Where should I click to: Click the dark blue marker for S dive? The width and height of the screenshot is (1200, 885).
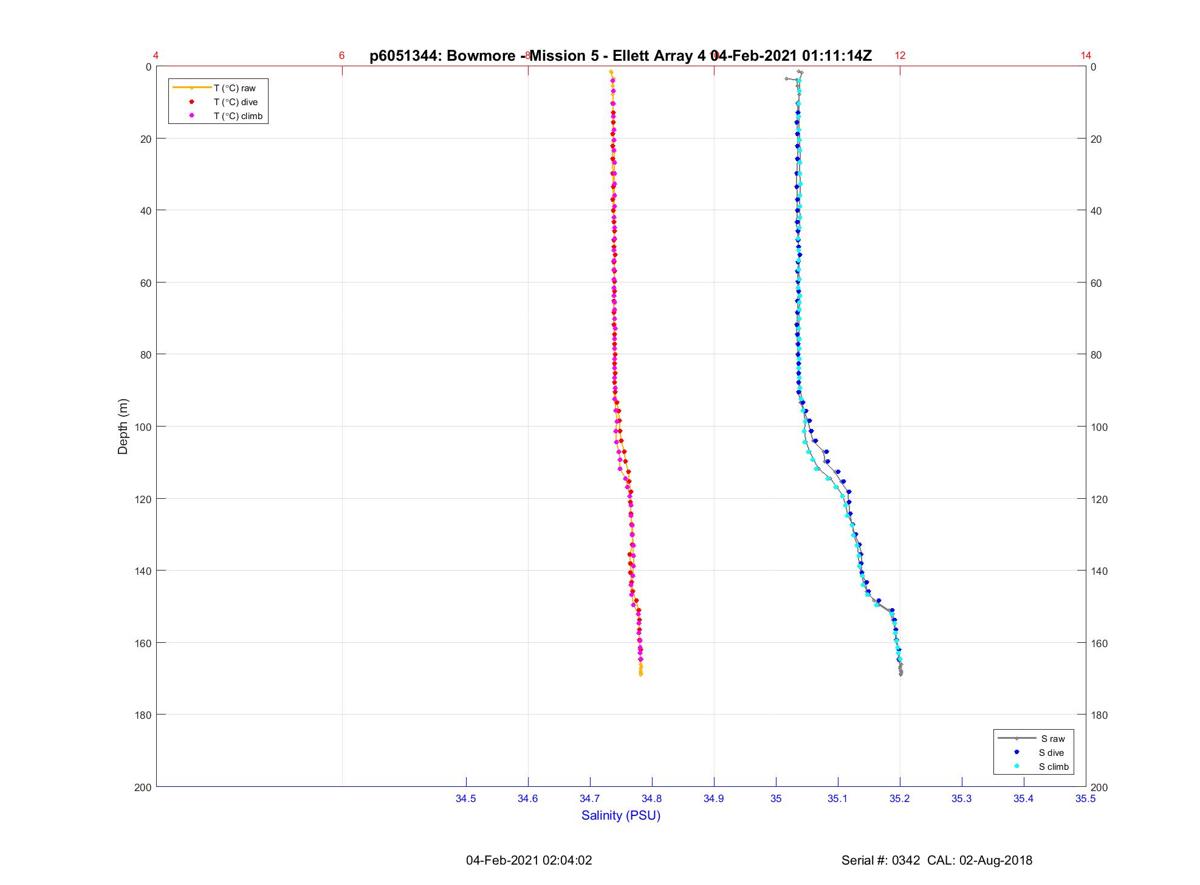pyautogui.click(x=1017, y=752)
